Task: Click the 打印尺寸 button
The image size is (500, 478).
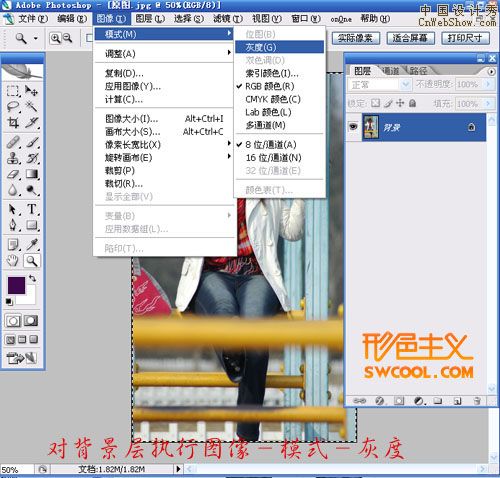Action: click(x=465, y=38)
